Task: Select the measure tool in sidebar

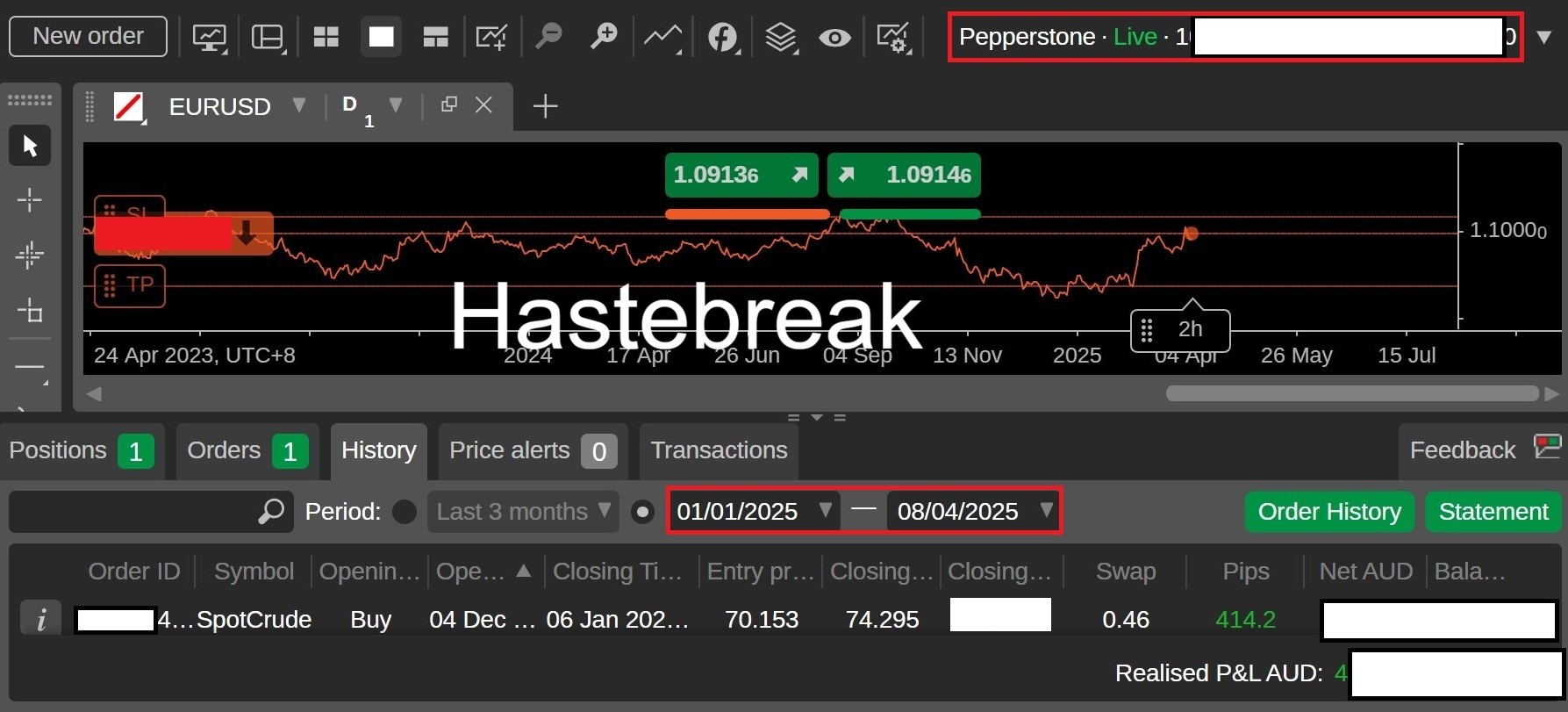Action: coord(30,310)
